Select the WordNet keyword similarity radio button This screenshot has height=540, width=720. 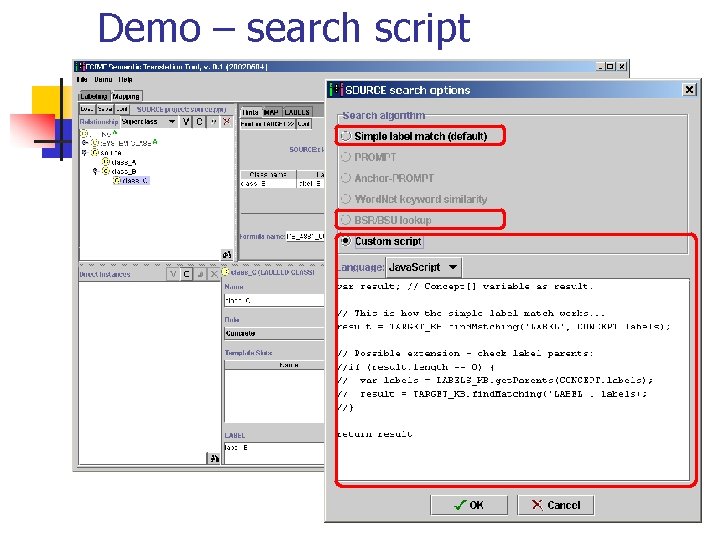(x=346, y=199)
